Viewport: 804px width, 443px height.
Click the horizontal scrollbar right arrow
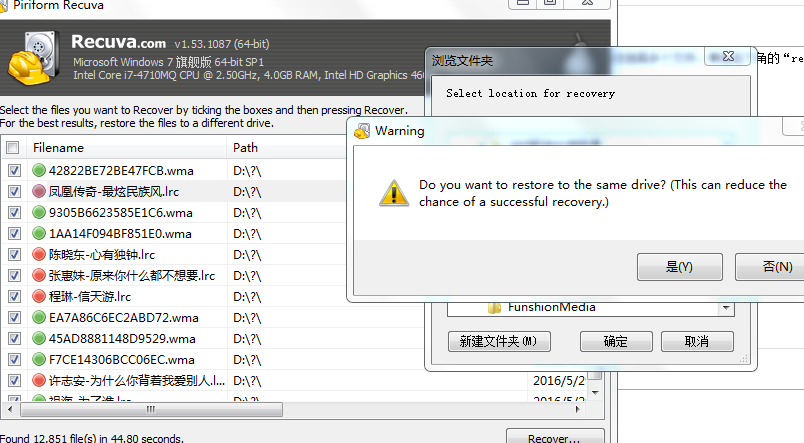pyautogui.click(x=578, y=409)
